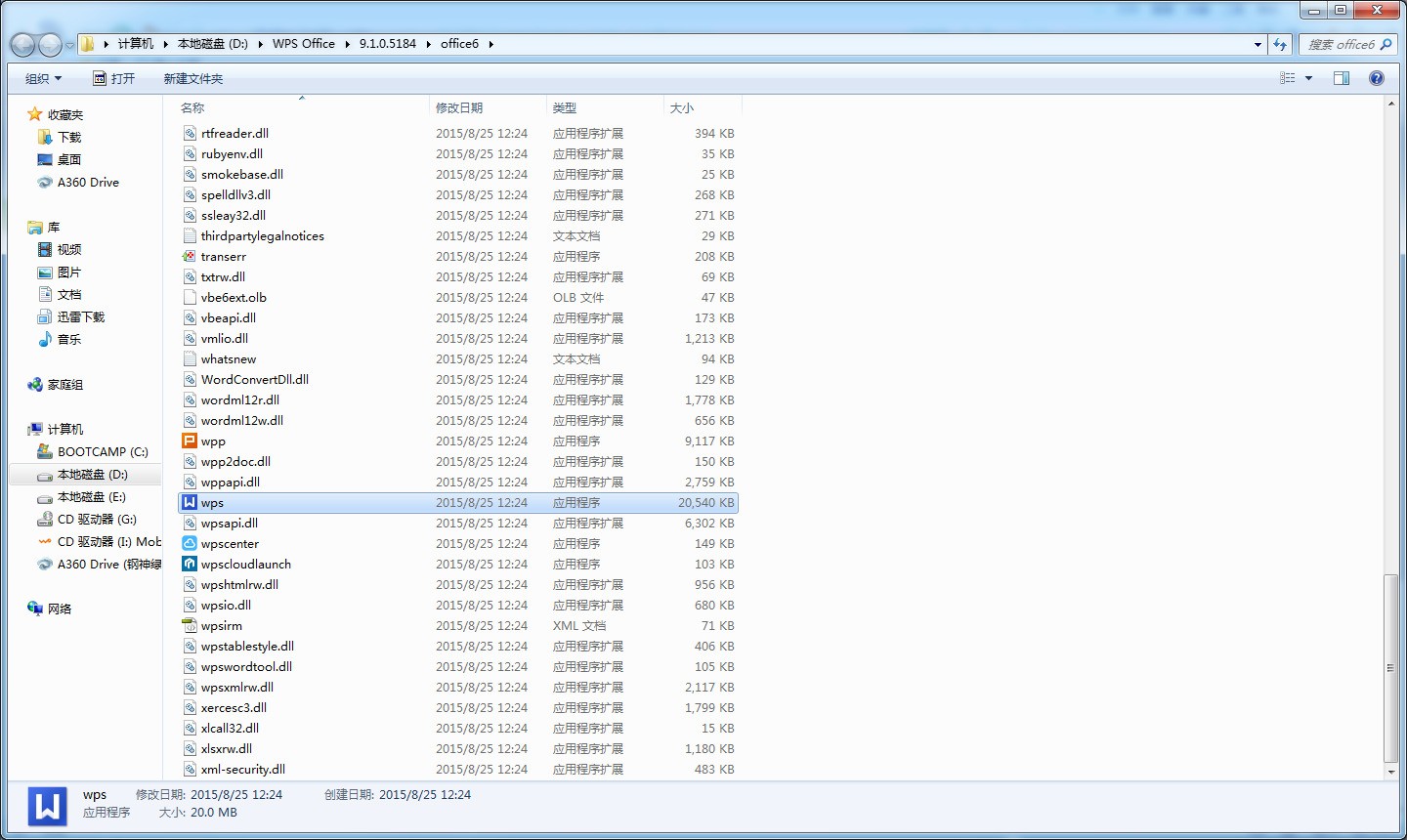
Task: Select 迅雷下载 in sidebar
Action: tap(81, 316)
